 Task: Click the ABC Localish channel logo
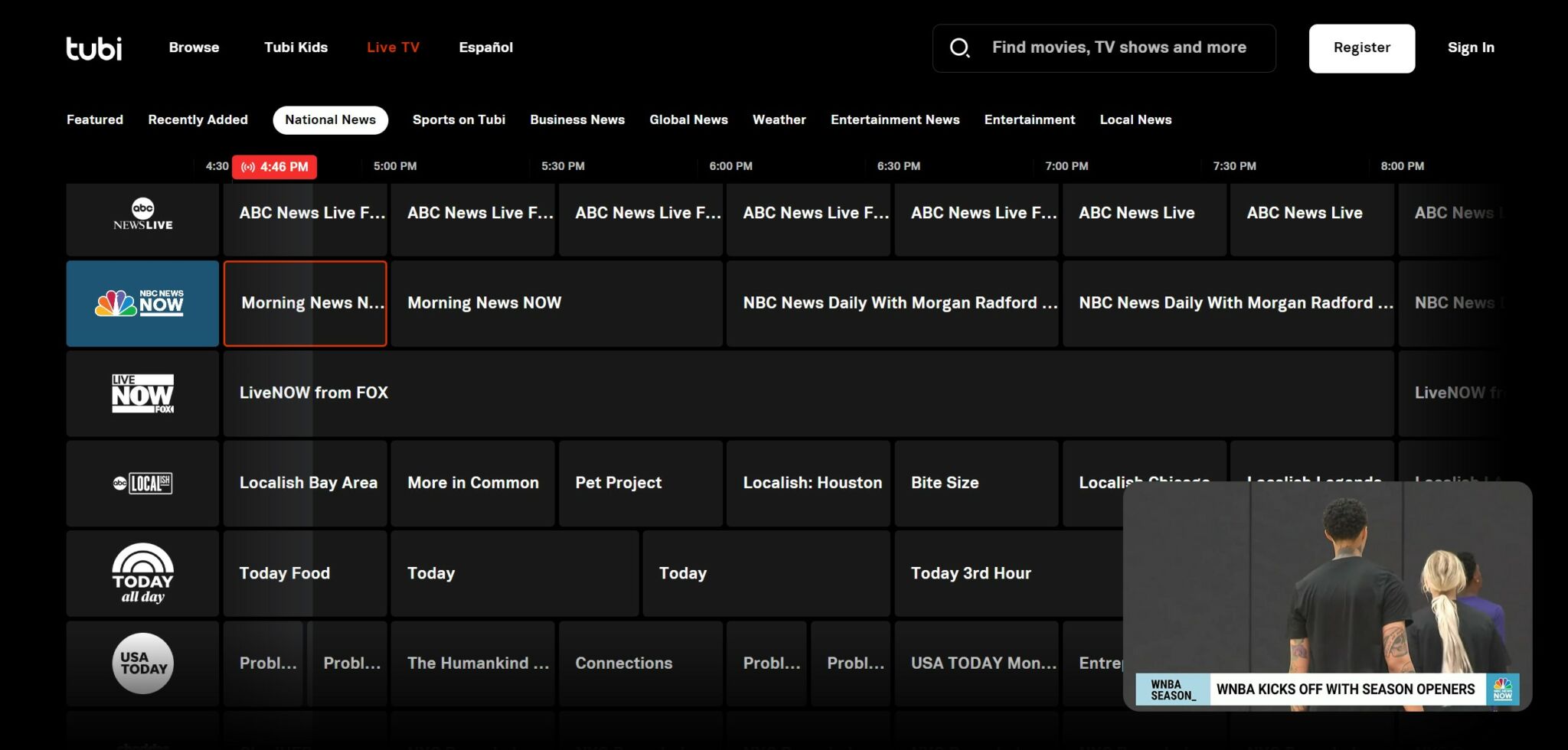pos(142,483)
